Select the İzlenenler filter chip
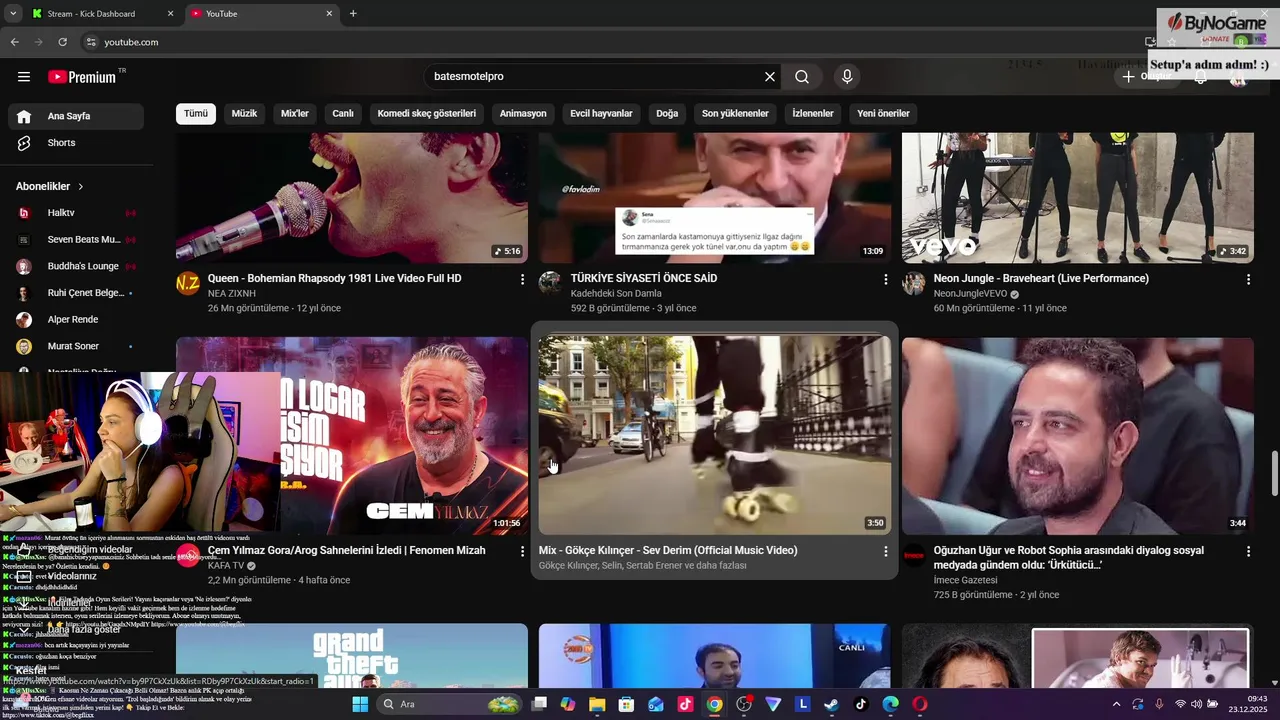This screenshot has width=1280, height=720. pyautogui.click(x=813, y=114)
